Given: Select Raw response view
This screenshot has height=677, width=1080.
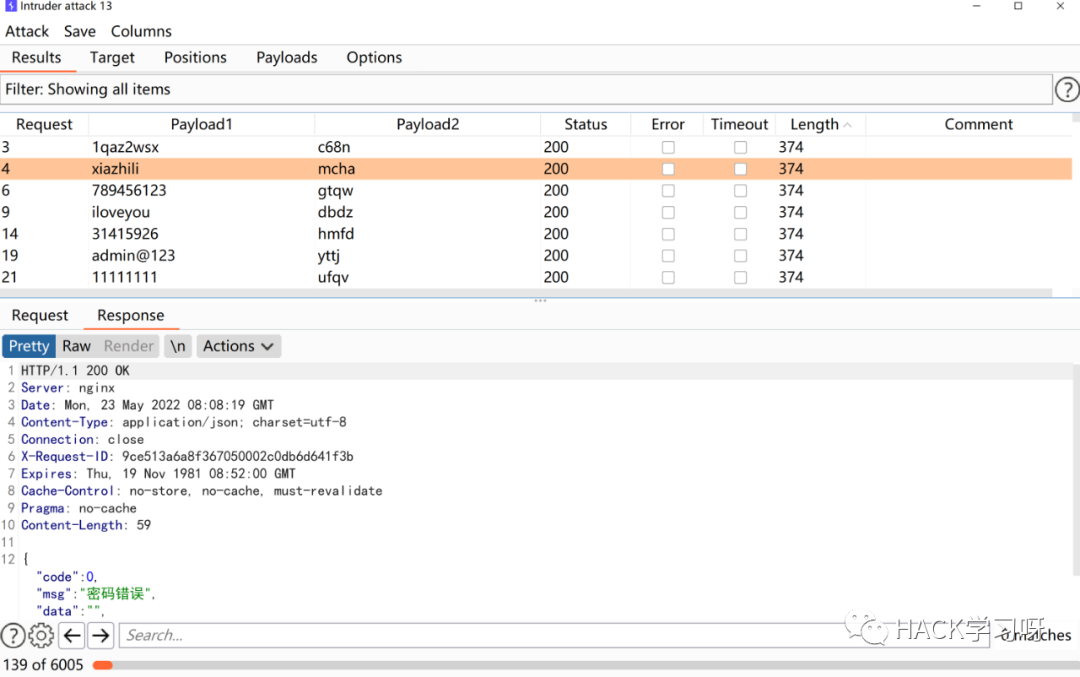Looking at the screenshot, I should click(x=76, y=346).
